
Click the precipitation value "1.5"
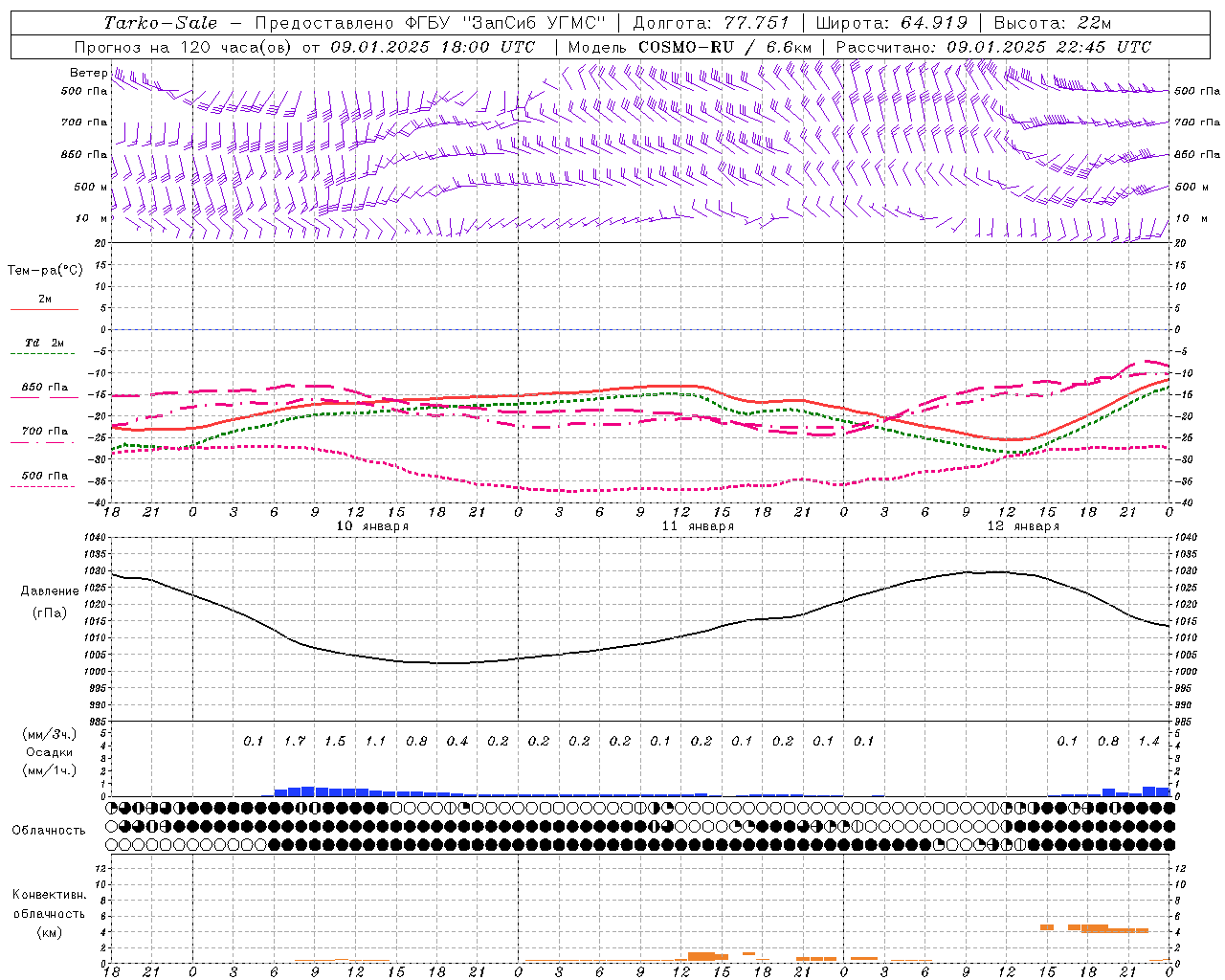coord(335,742)
